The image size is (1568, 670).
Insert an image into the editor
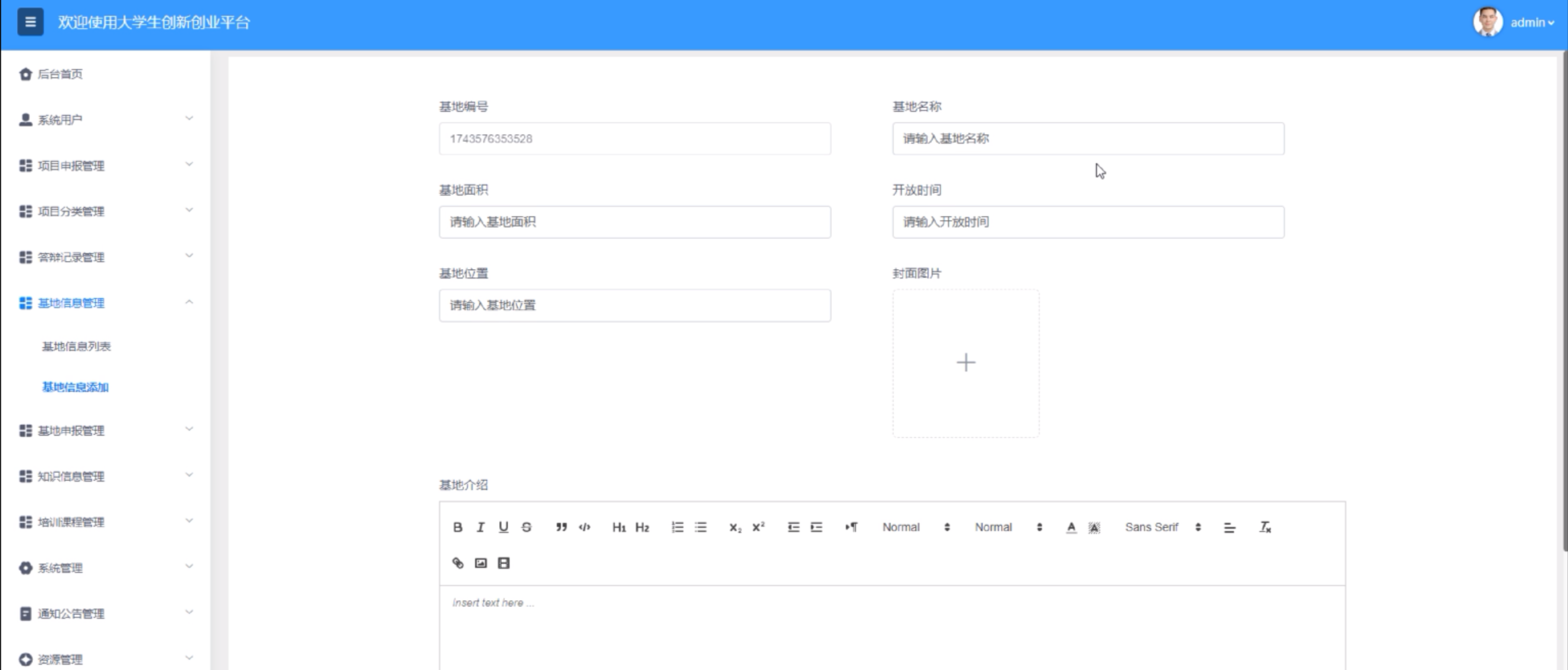tap(481, 563)
